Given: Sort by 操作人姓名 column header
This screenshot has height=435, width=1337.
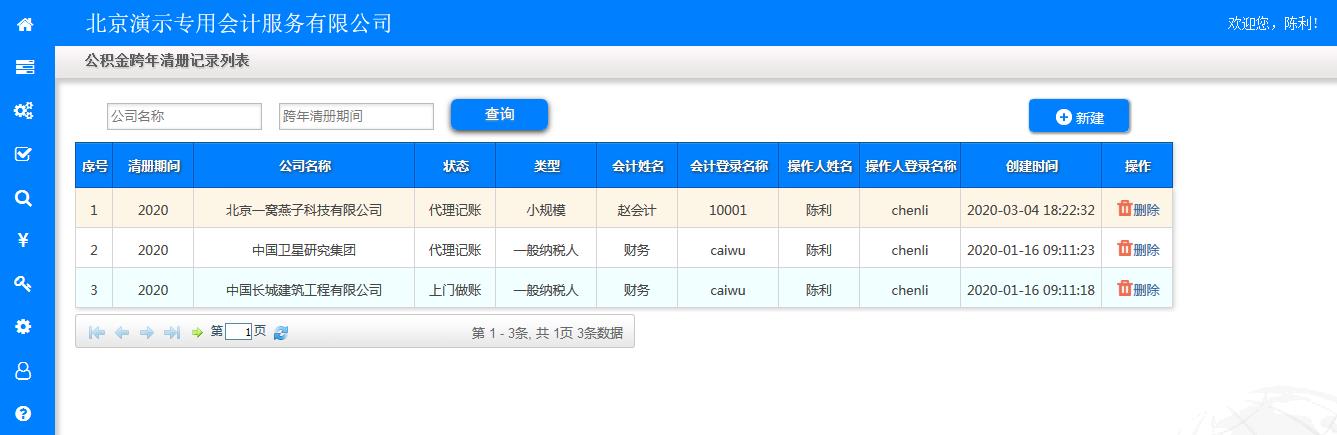Looking at the screenshot, I should (x=819, y=166).
